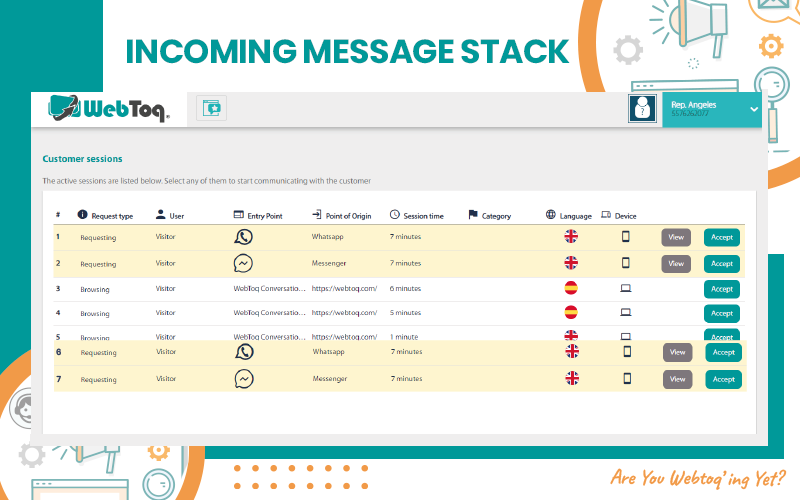
Task: Click the Messenger icon in row 2
Action: [x=243, y=263]
